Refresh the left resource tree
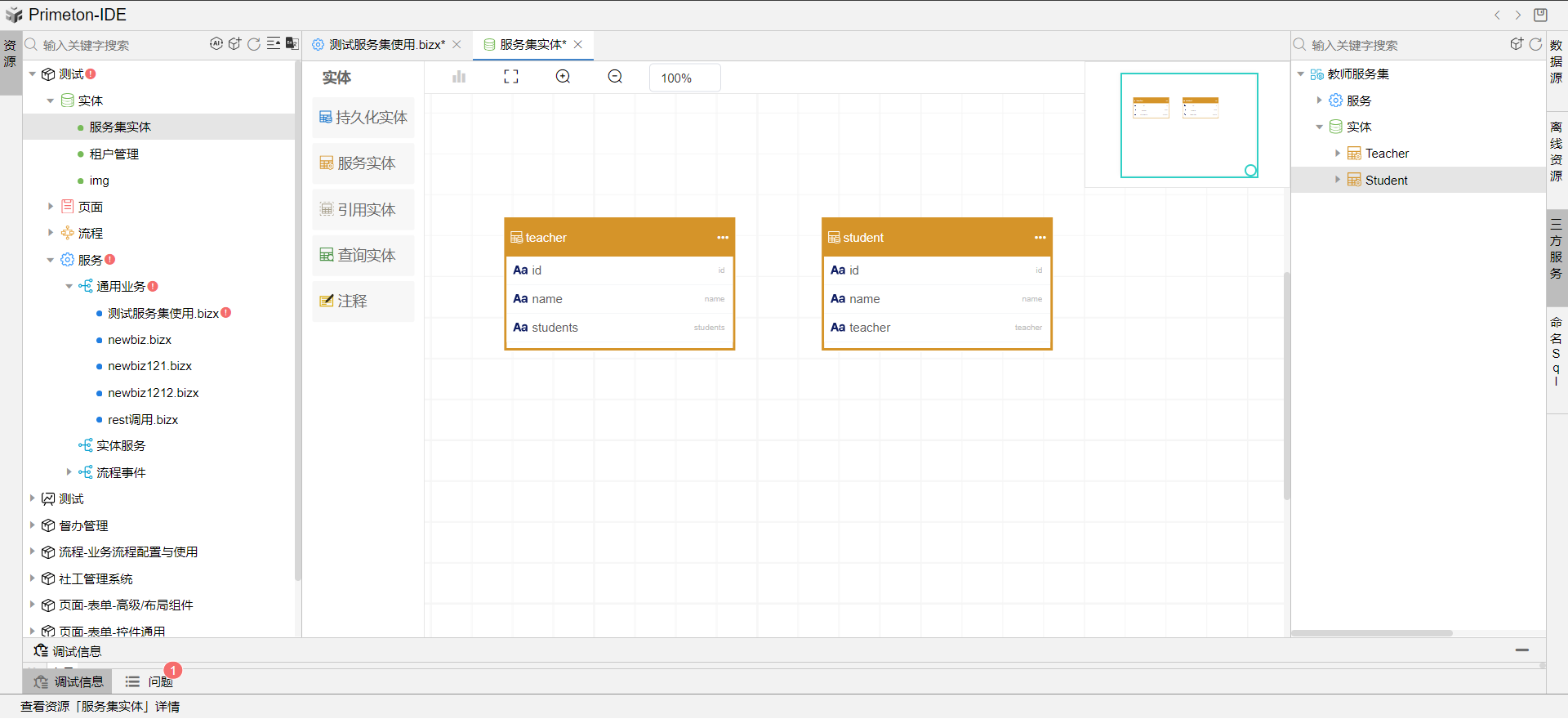 pyautogui.click(x=254, y=44)
